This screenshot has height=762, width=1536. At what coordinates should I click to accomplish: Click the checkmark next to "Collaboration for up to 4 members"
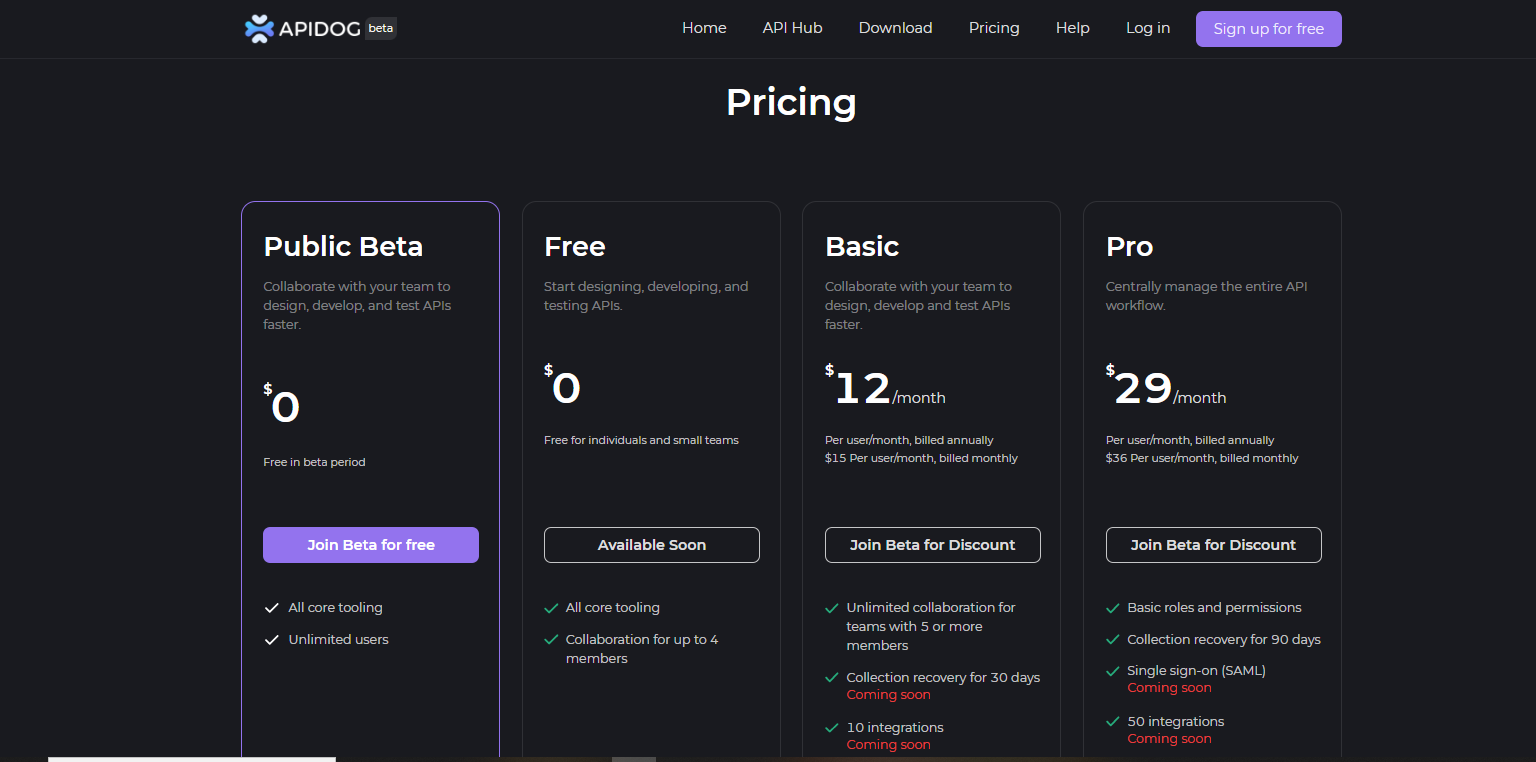point(551,640)
